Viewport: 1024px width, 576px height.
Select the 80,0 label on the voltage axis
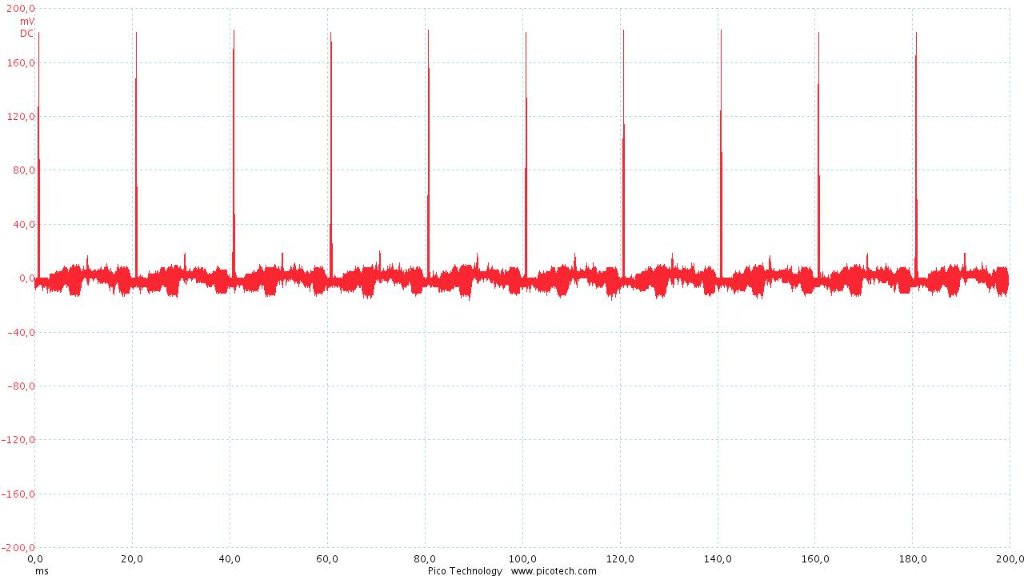click(x=23, y=171)
